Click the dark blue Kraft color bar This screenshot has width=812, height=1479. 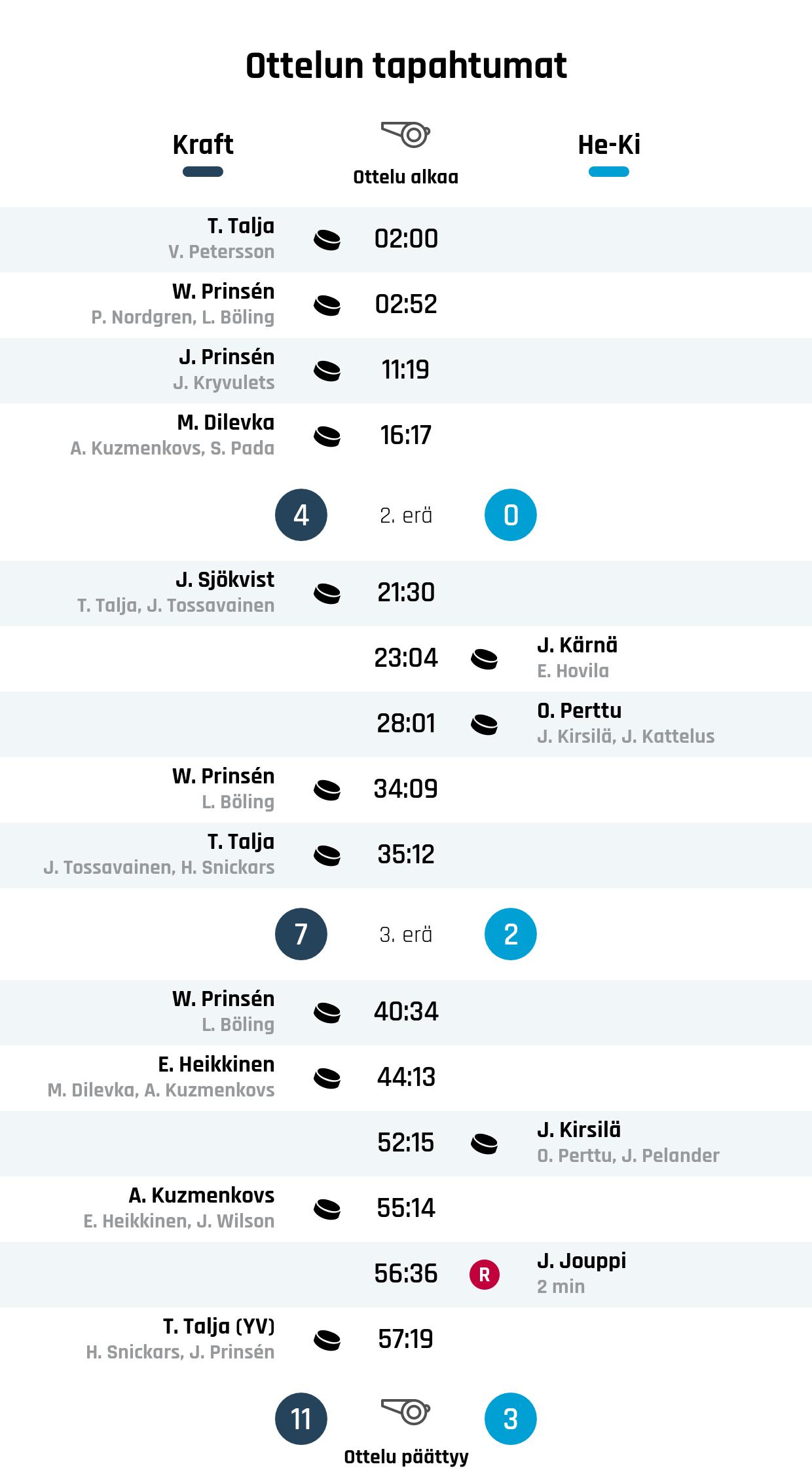pos(203,172)
